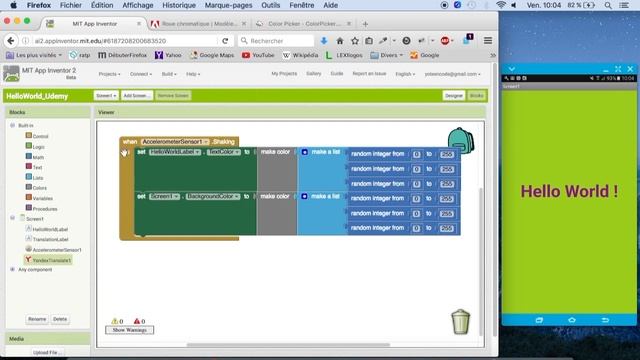640x360 pixels.
Task: Click the Delete button in the Blocks panel
Action: click(x=60, y=319)
